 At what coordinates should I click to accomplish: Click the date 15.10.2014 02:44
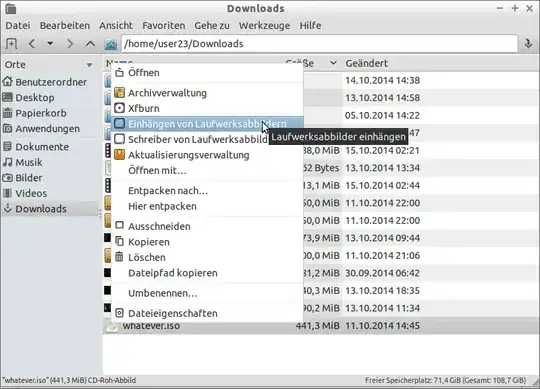382,186
